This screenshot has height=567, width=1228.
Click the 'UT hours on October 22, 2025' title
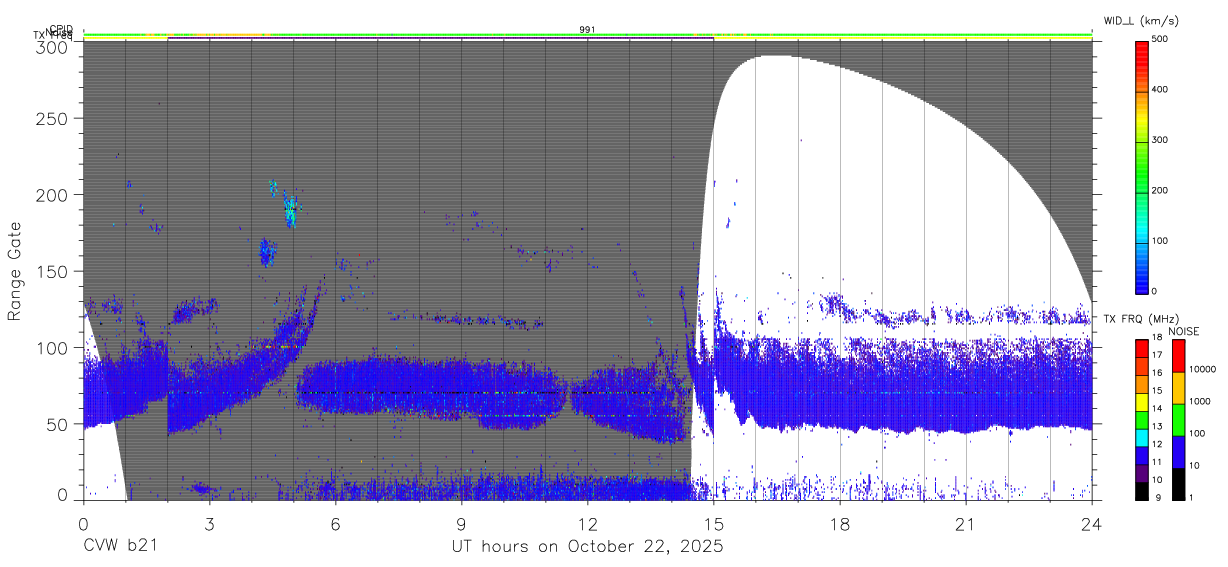tap(587, 547)
